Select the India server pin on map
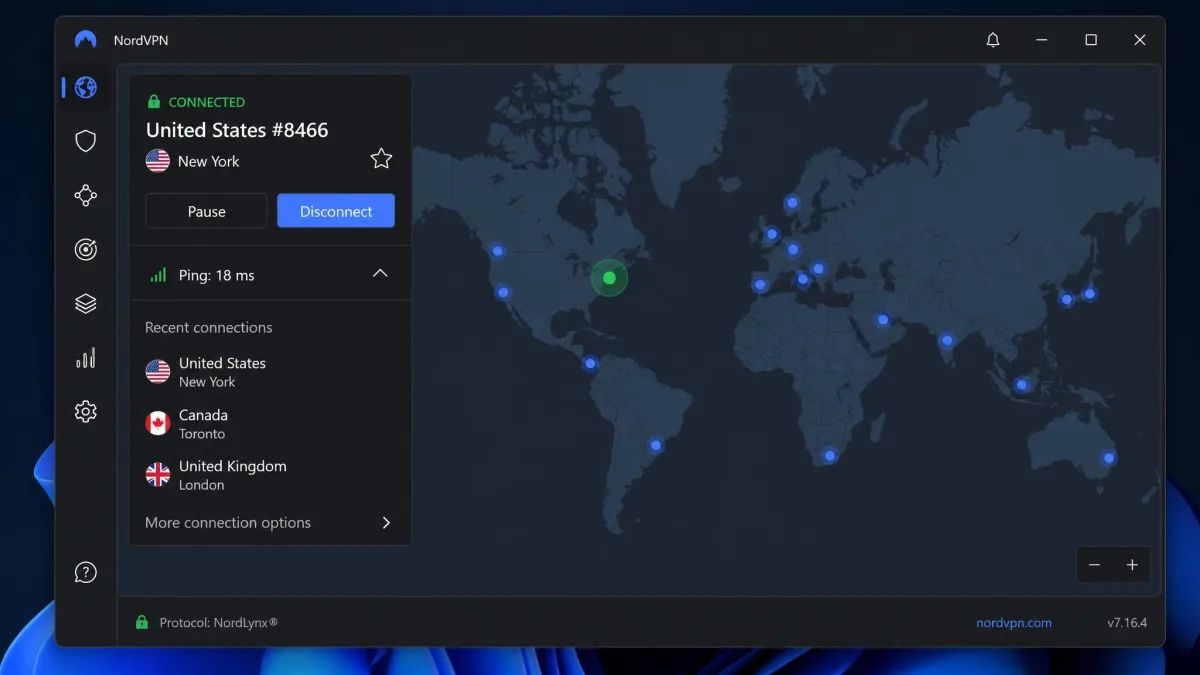Viewport: 1200px width, 675px height. tap(946, 340)
